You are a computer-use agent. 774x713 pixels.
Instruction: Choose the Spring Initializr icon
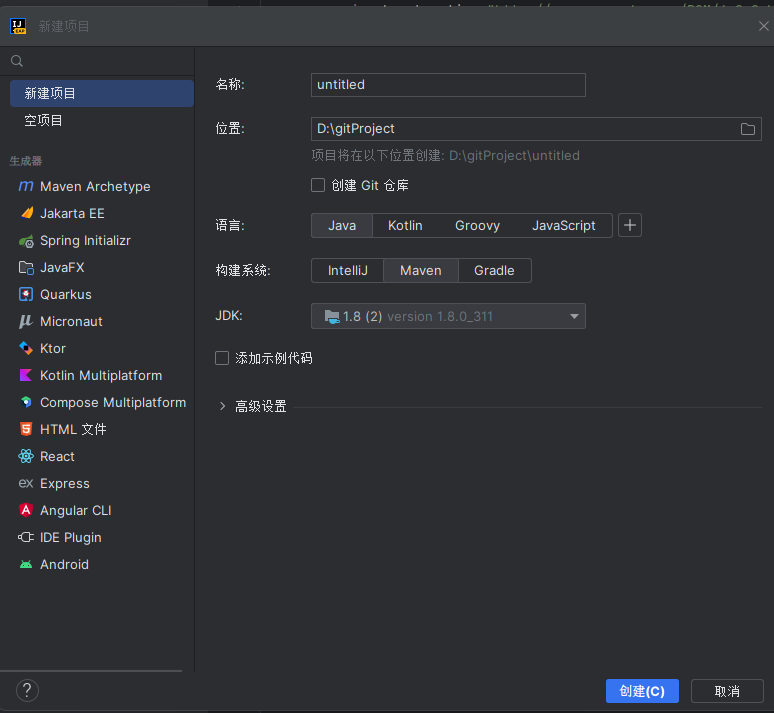click(26, 241)
